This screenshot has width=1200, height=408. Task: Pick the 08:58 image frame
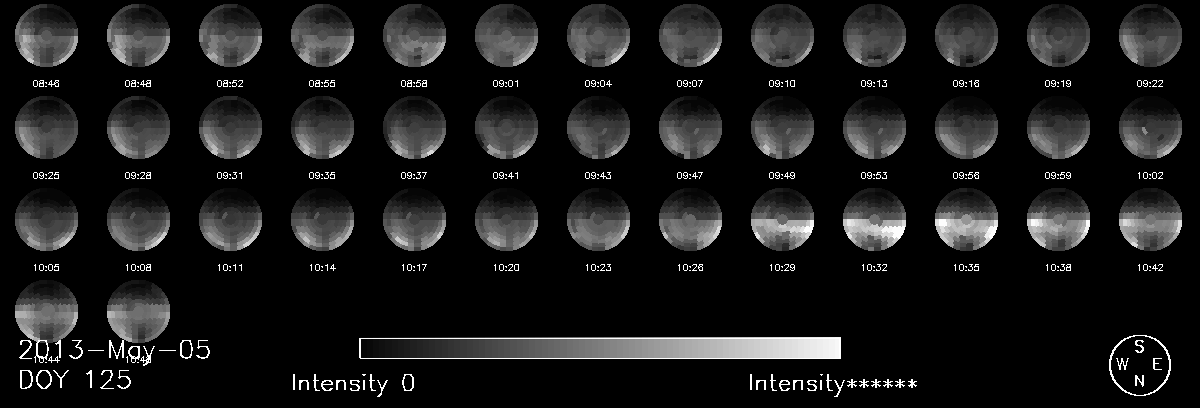[415, 36]
